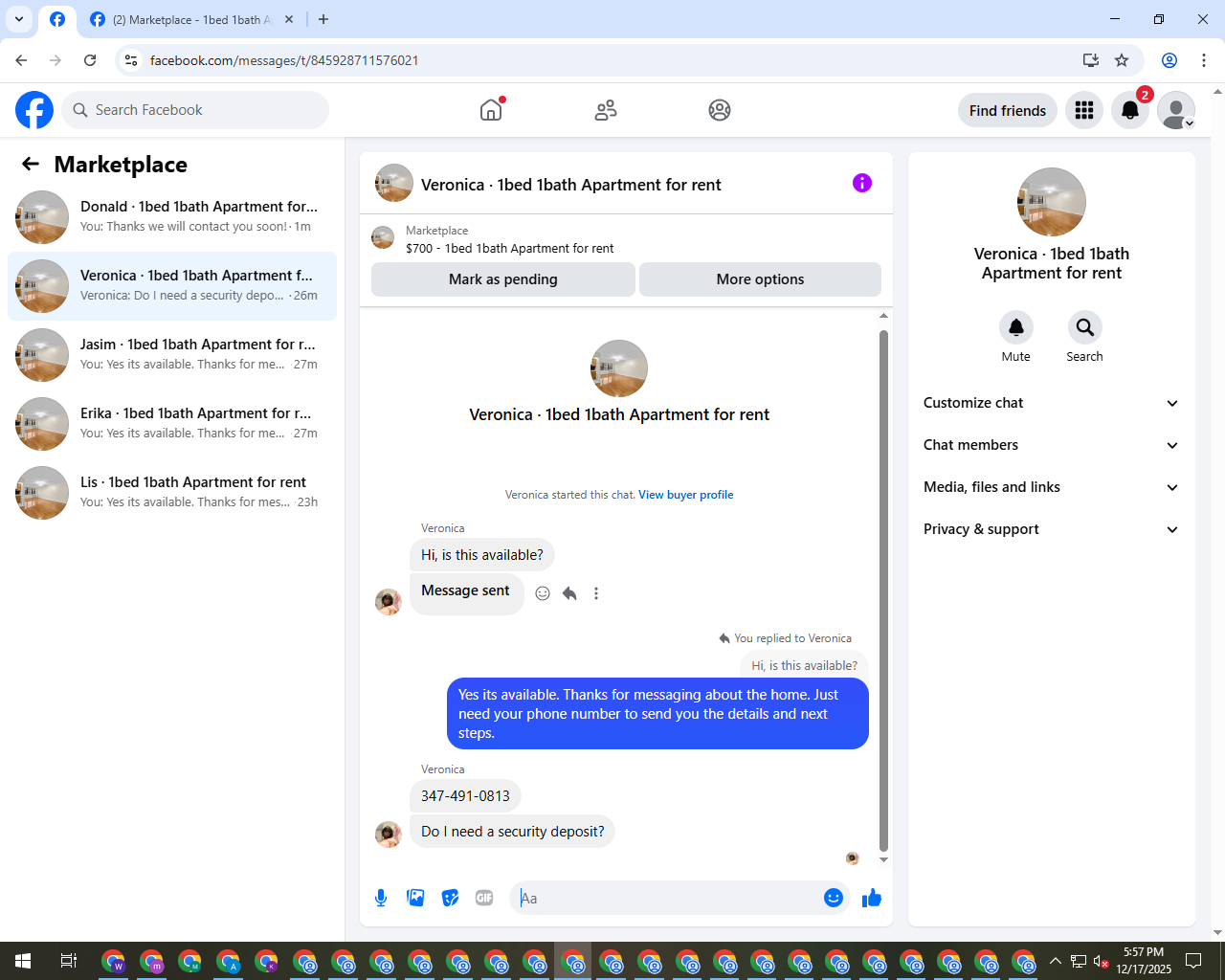The height and width of the screenshot is (980, 1225).
Task: Click the chat scroll-down arrow
Action: pyautogui.click(x=883, y=859)
